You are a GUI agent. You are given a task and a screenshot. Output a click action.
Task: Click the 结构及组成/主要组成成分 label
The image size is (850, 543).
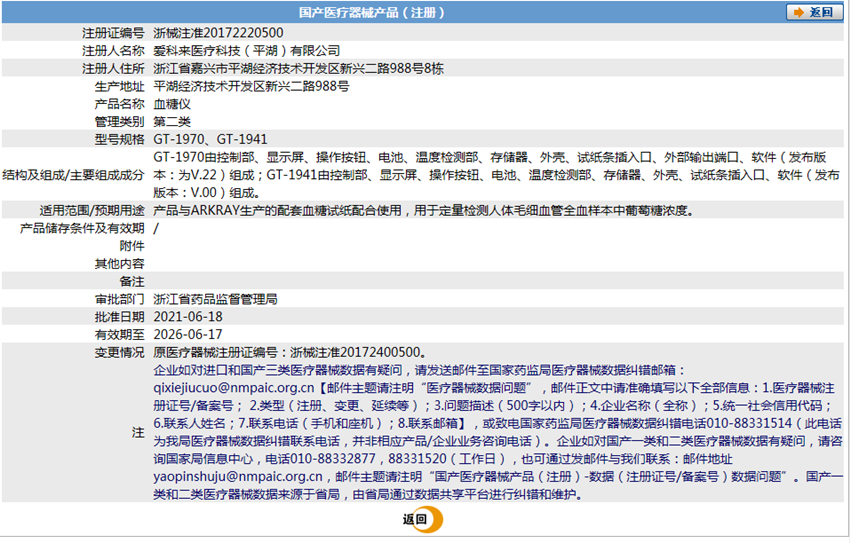coord(73,175)
